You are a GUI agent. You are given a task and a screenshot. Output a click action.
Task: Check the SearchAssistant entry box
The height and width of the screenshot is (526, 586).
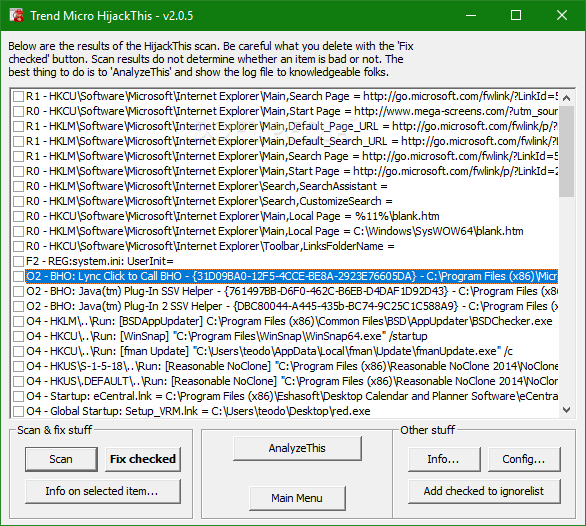point(18,186)
